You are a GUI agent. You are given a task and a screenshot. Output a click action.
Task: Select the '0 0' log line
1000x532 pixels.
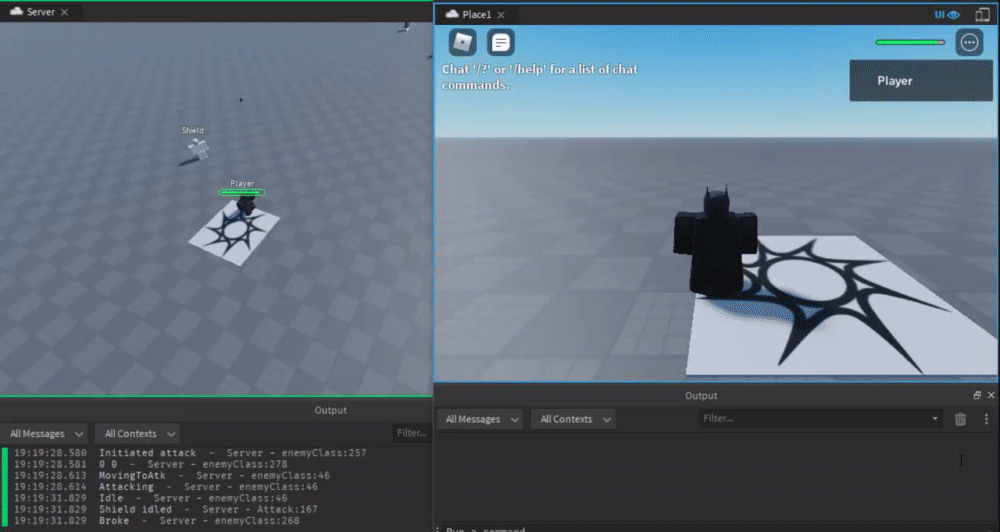(x=151, y=464)
